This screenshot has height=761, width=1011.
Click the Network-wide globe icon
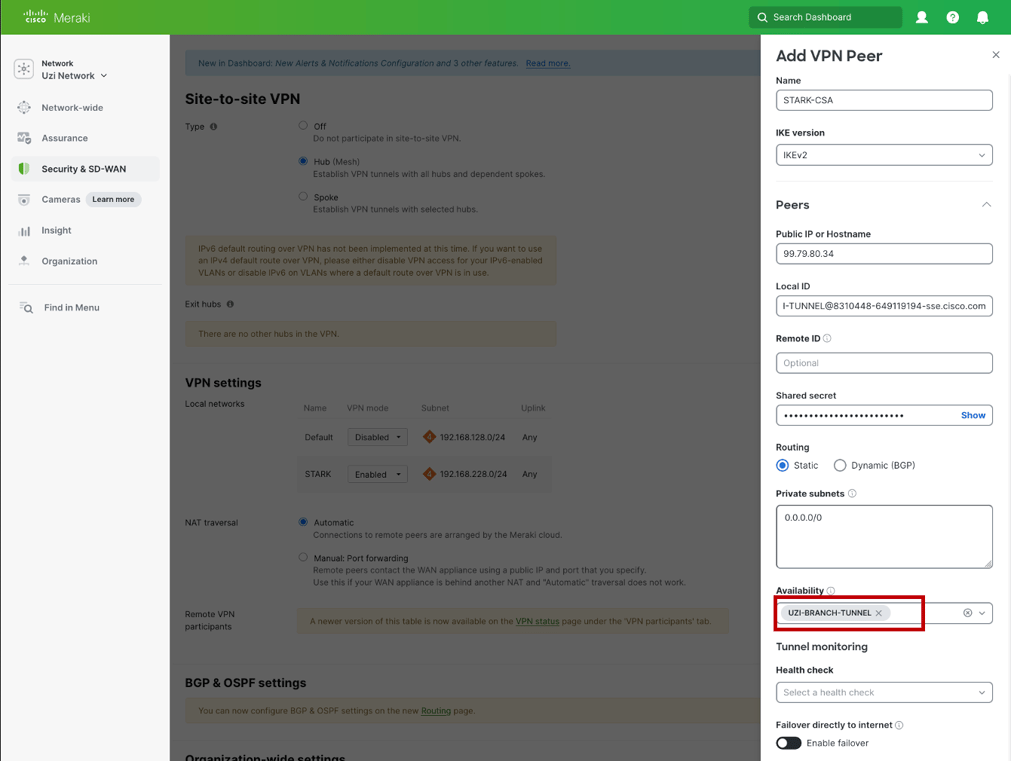pos(24,108)
